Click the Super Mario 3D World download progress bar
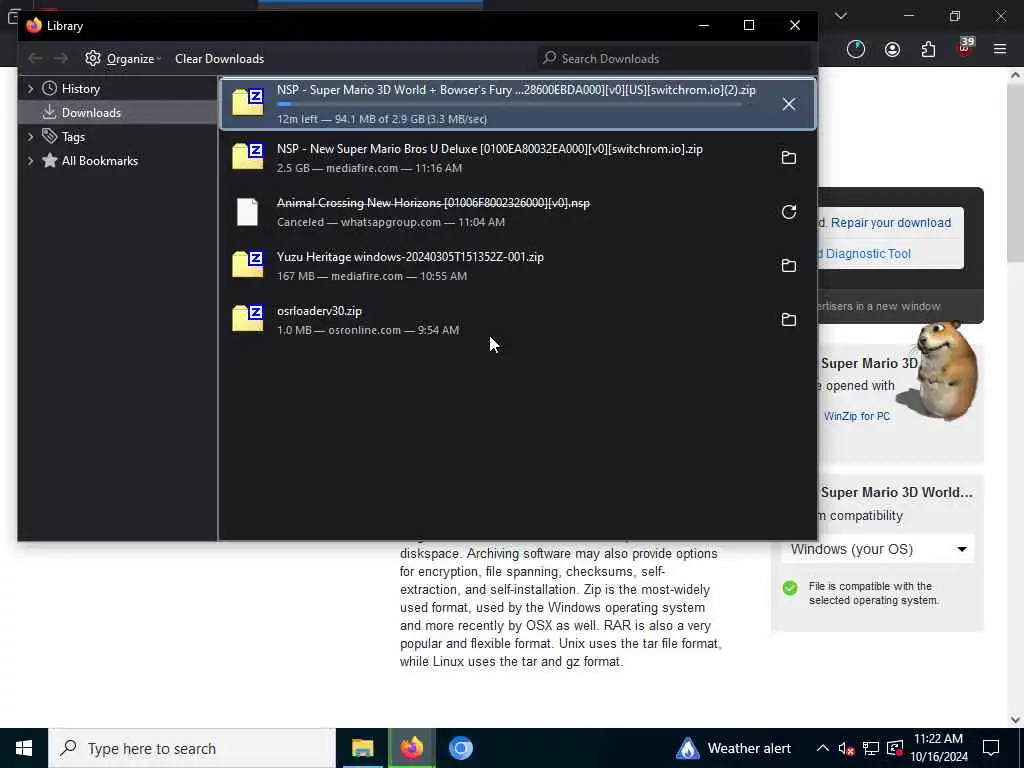 [x=509, y=104]
